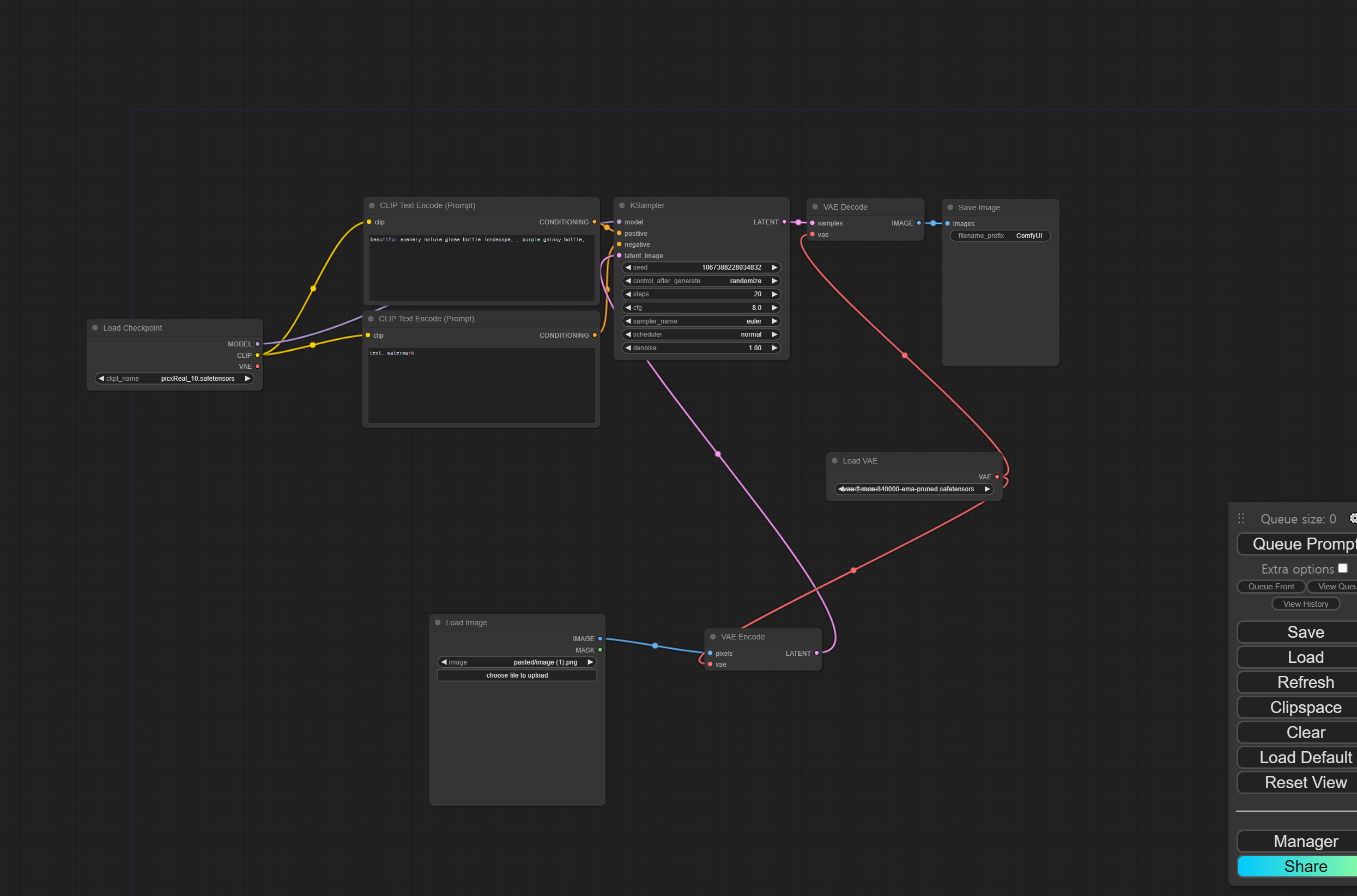
Task: Click the filename_prefix ComfyUI field
Action: (999, 236)
